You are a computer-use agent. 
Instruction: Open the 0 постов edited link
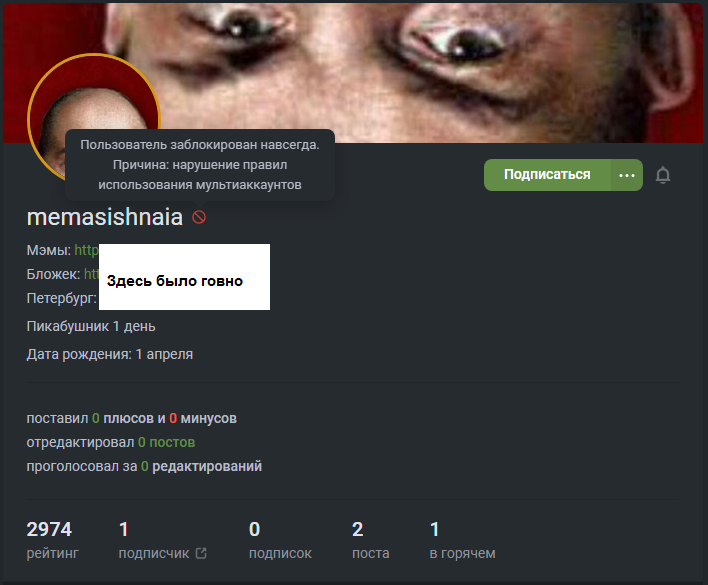[167, 442]
